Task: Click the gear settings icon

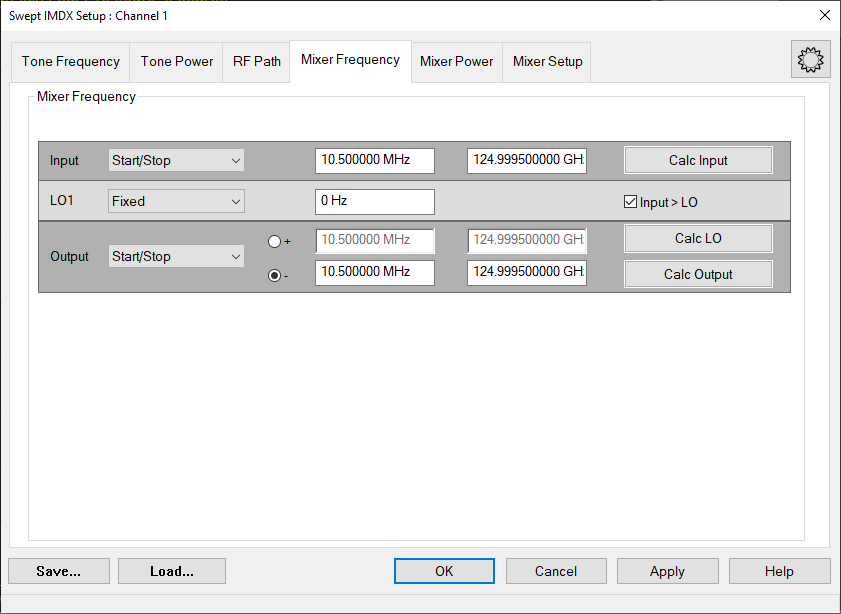Action: click(809, 60)
